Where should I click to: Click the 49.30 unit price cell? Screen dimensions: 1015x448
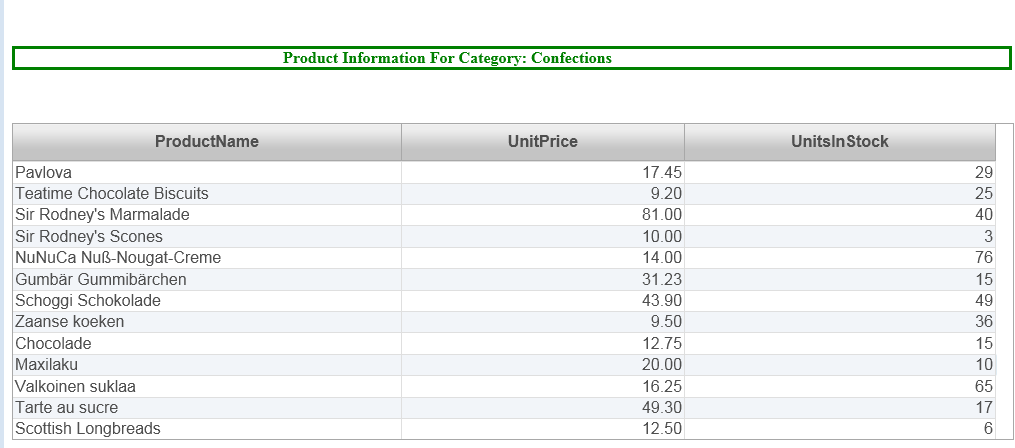tap(661, 408)
